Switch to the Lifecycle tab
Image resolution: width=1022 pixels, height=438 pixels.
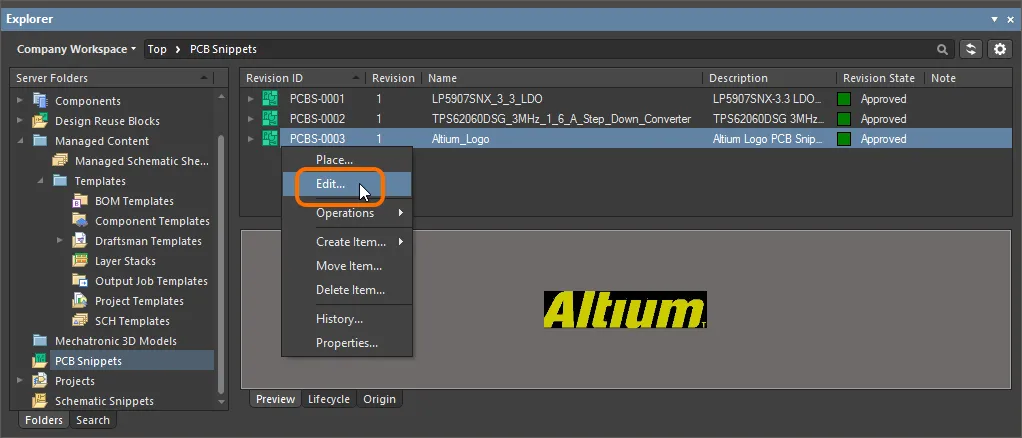(x=328, y=399)
